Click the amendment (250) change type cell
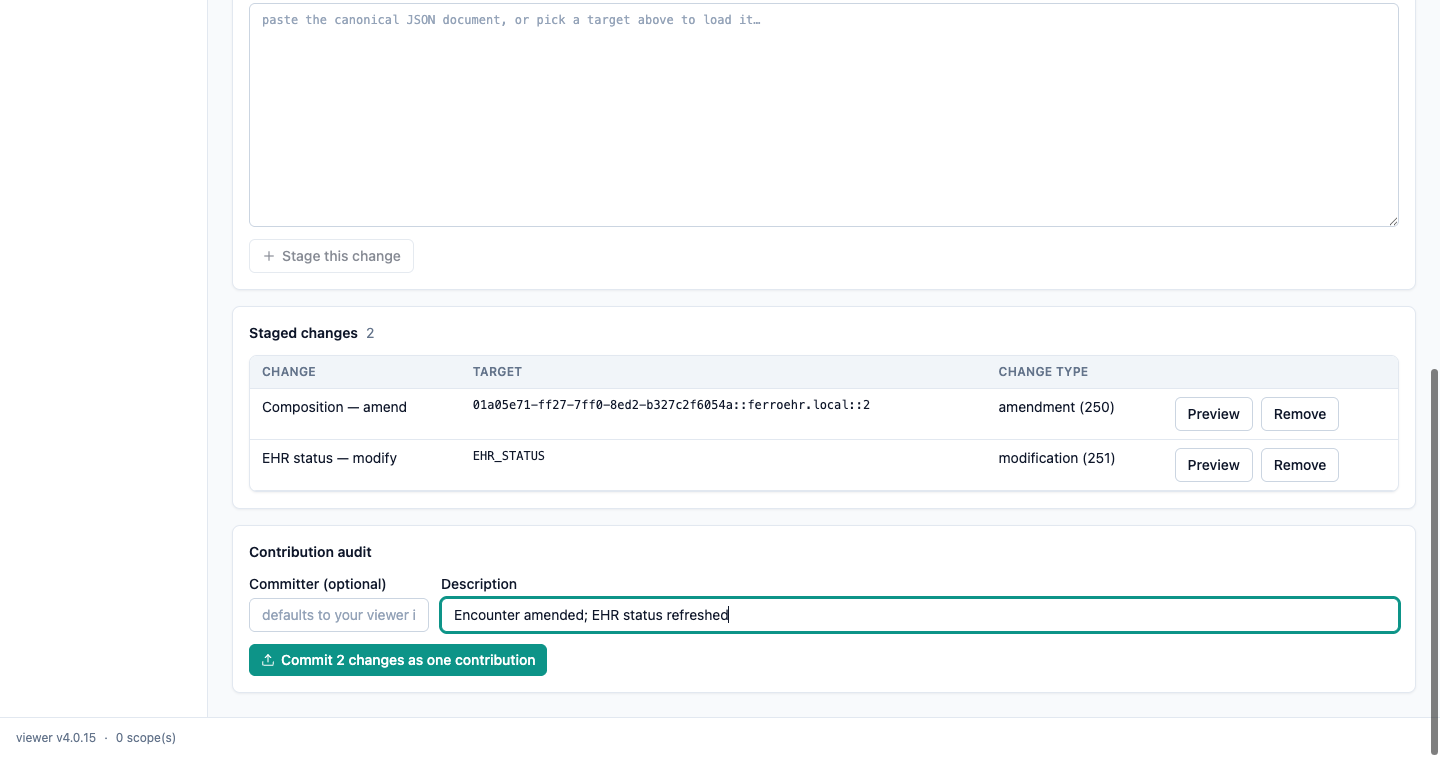This screenshot has height=757, width=1440. click(x=1056, y=407)
